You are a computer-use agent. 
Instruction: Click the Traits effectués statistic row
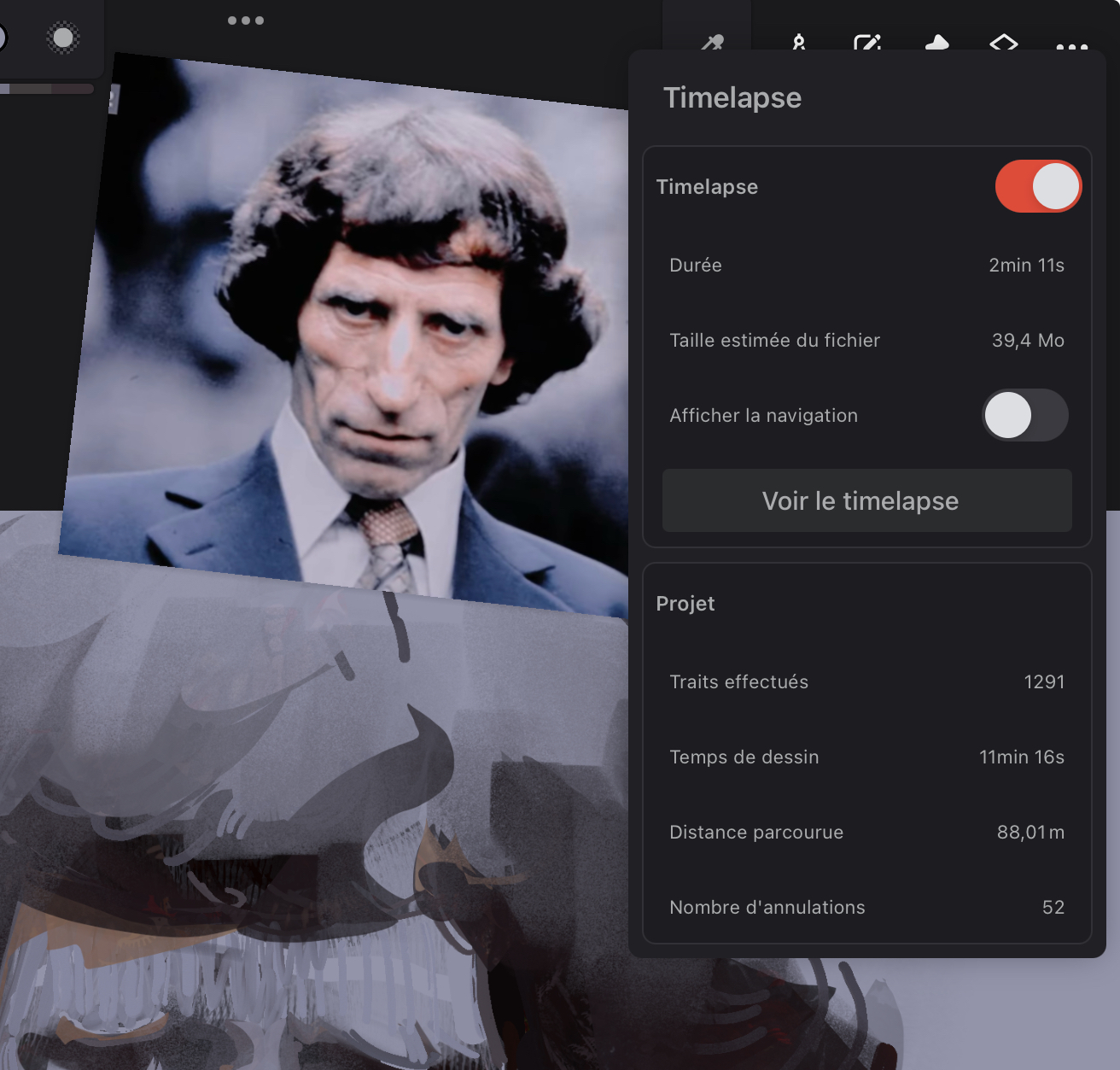866,682
